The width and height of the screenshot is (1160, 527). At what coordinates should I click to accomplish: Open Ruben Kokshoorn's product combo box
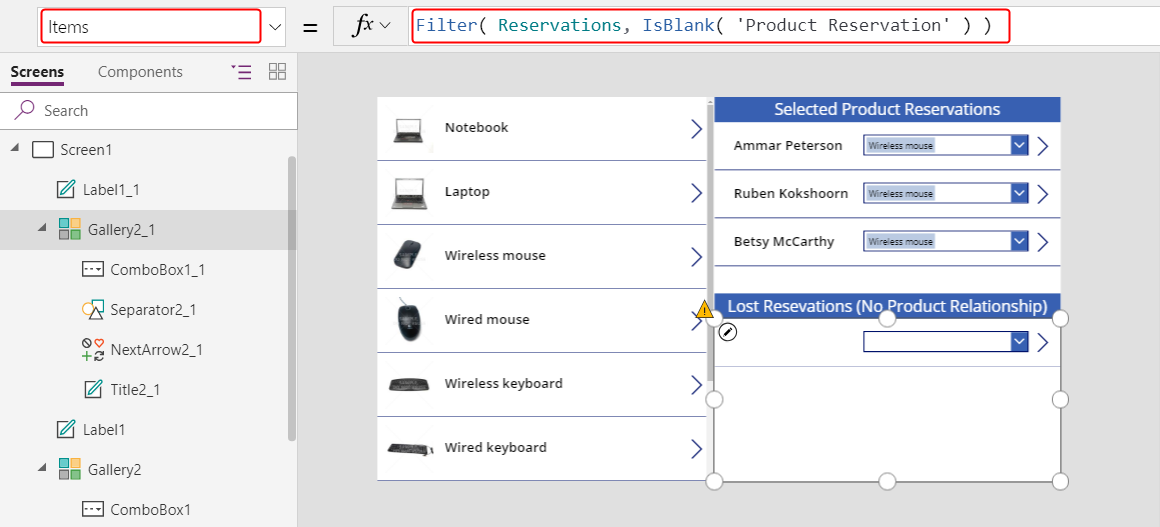click(946, 193)
